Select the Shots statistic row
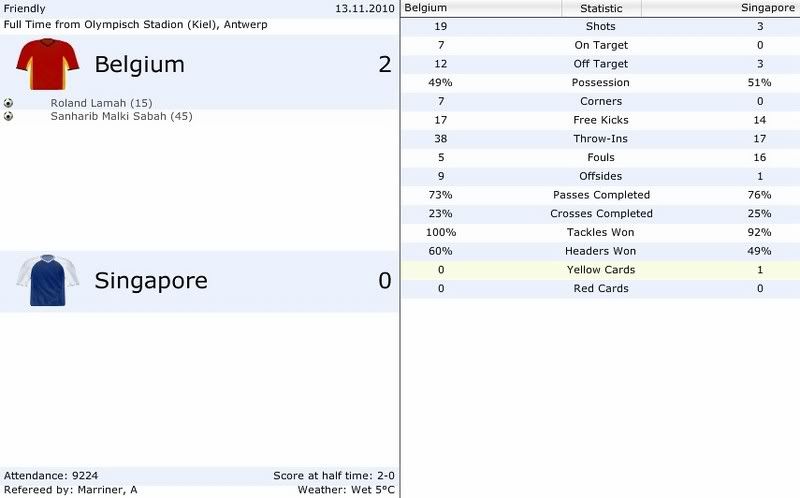The height and width of the screenshot is (498, 800). click(x=601, y=27)
